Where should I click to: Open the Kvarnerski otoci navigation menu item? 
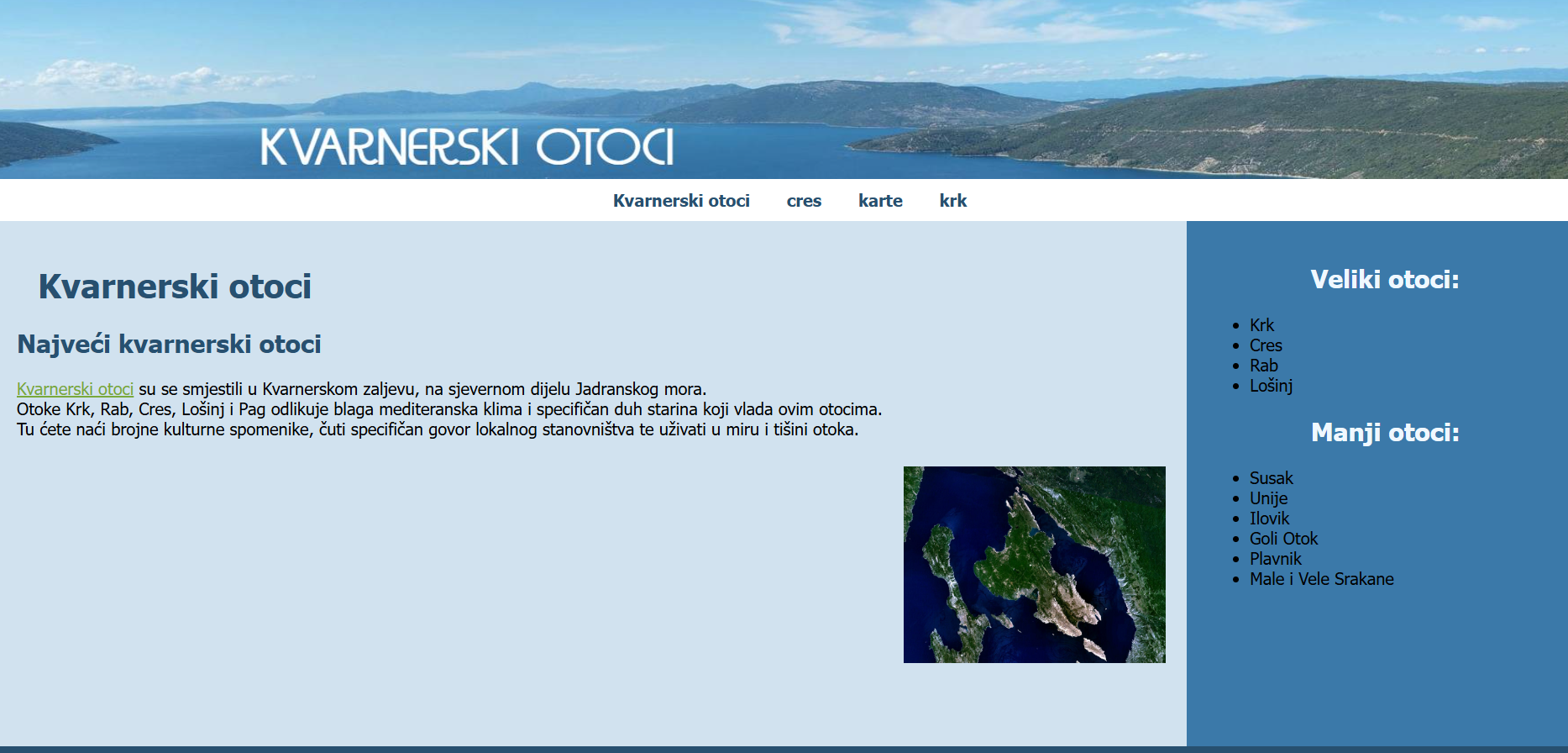(681, 201)
